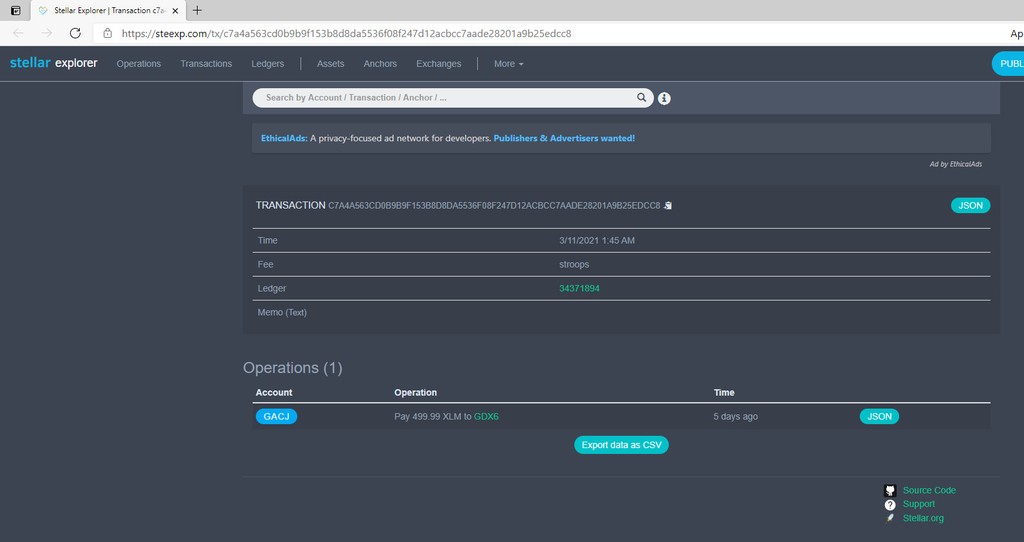Click the PUBLIC network button

click(1008, 63)
